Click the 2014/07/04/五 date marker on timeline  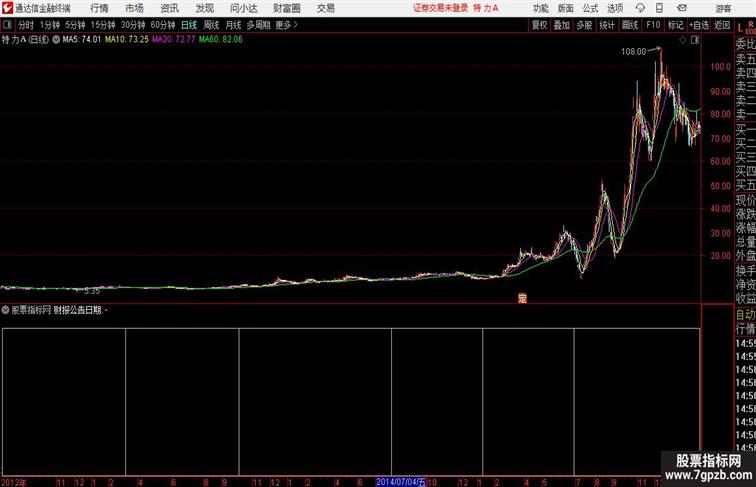(401, 482)
